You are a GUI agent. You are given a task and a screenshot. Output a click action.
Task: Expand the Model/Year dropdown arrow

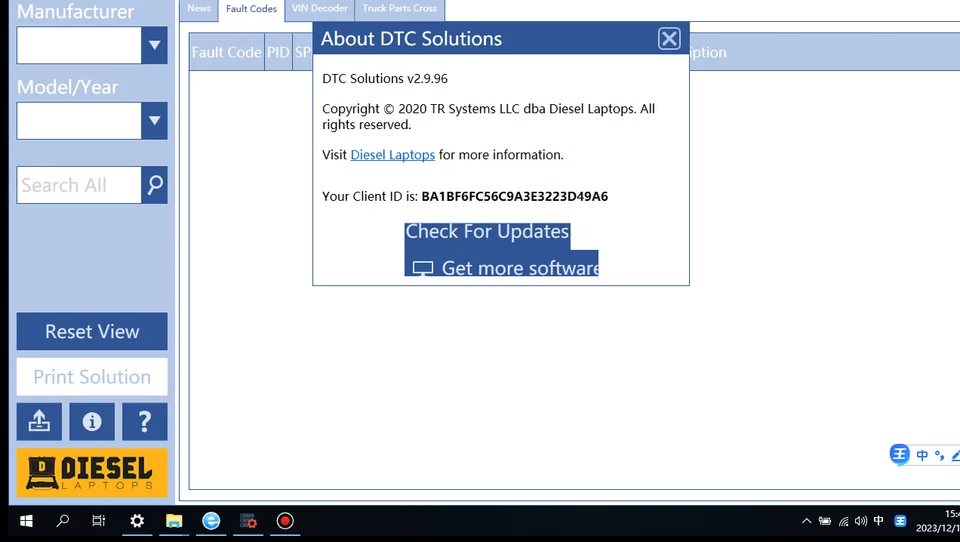154,121
